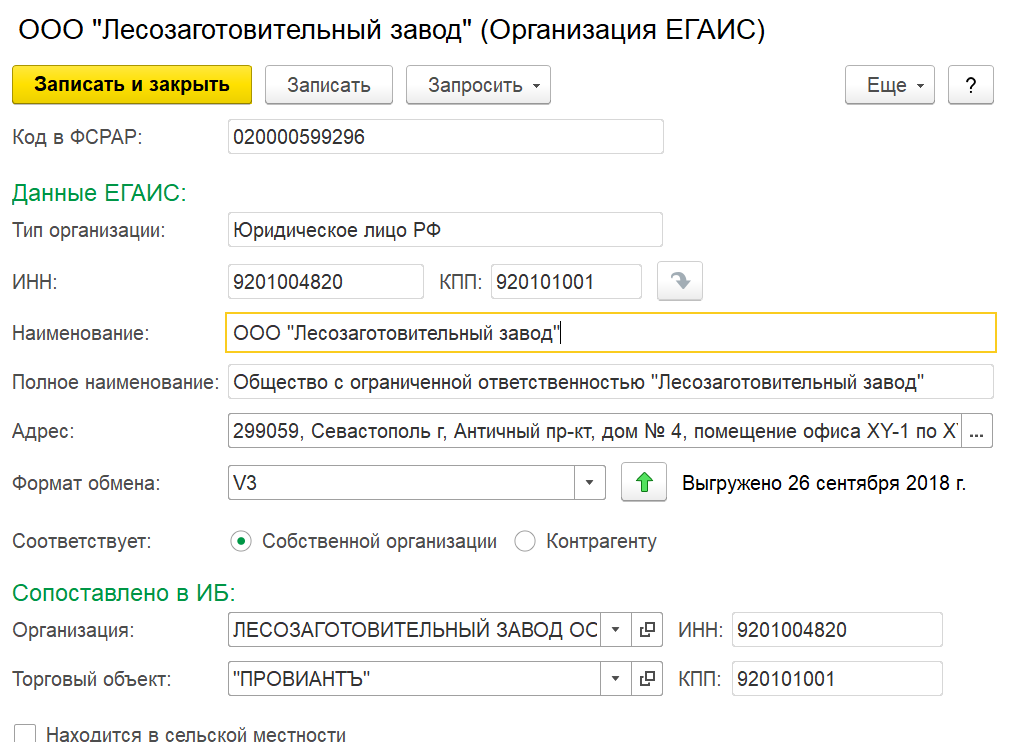Click the КПП field in Сопоставлено в ИБ

(837, 679)
